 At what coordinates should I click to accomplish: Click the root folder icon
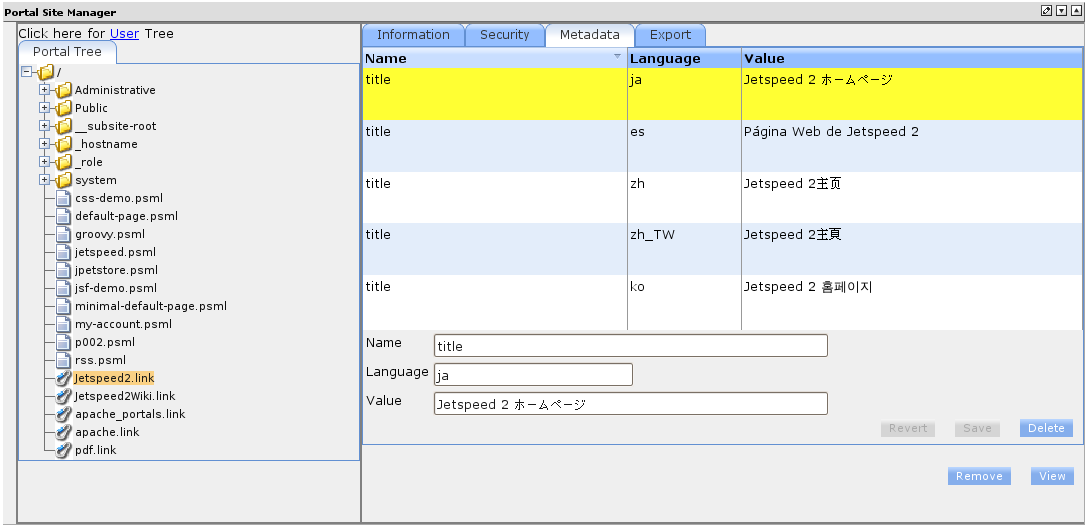[46, 72]
